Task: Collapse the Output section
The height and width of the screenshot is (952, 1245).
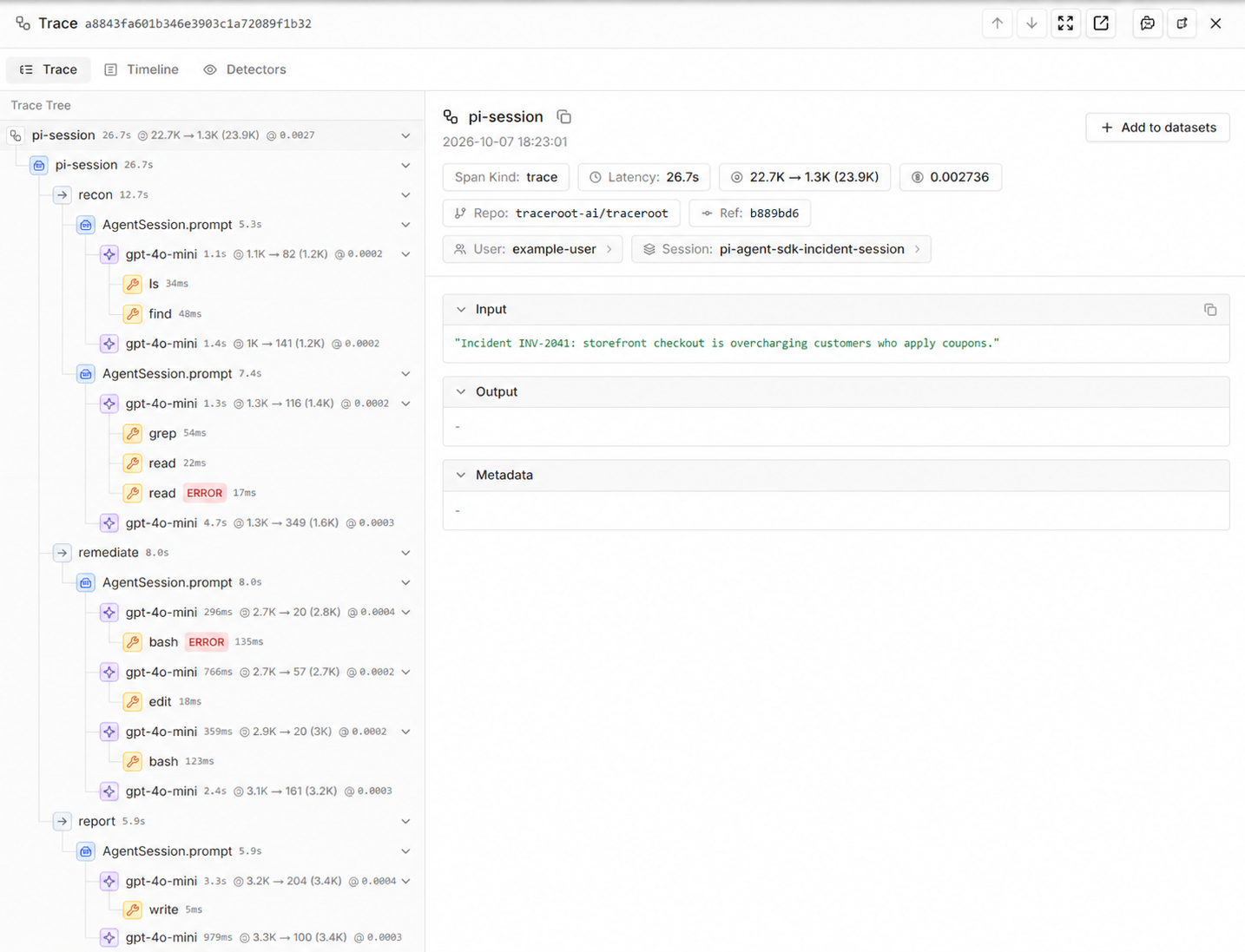Action: [461, 391]
